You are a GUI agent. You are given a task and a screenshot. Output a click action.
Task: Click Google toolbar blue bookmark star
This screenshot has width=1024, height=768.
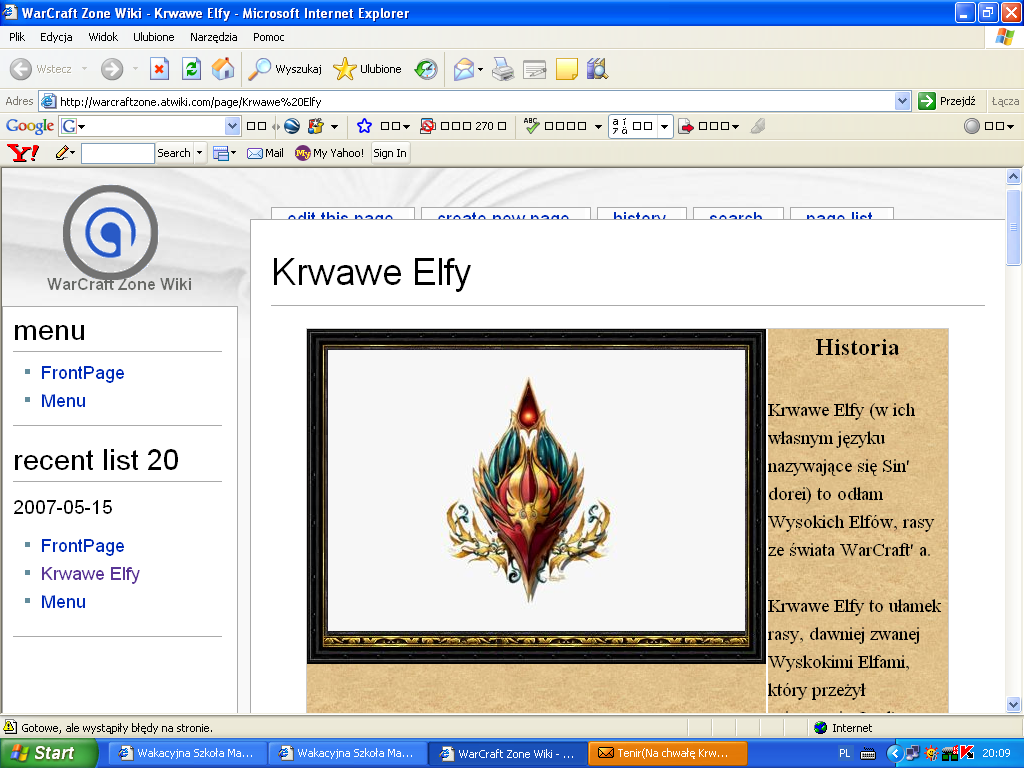coord(364,126)
